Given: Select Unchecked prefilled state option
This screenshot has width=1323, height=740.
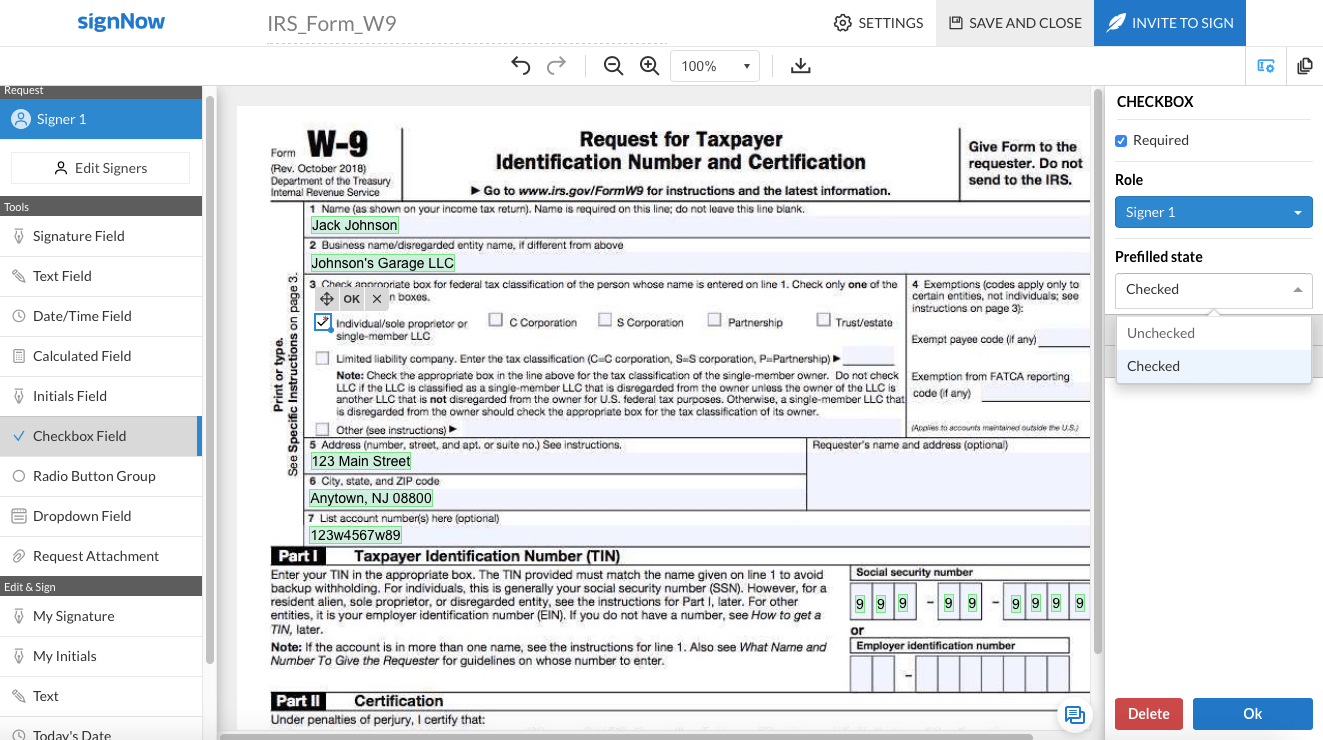Looking at the screenshot, I should tap(1213, 333).
